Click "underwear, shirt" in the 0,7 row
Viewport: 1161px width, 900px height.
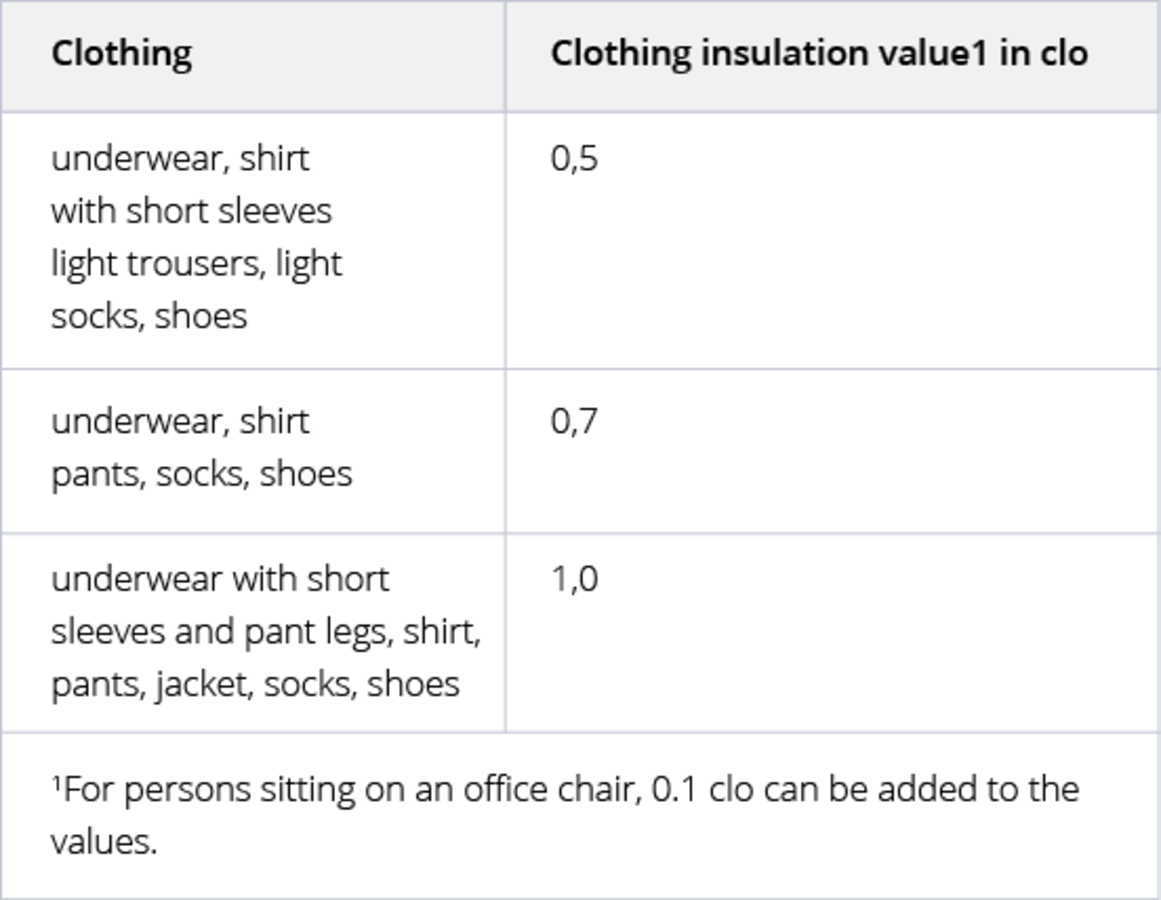click(180, 421)
